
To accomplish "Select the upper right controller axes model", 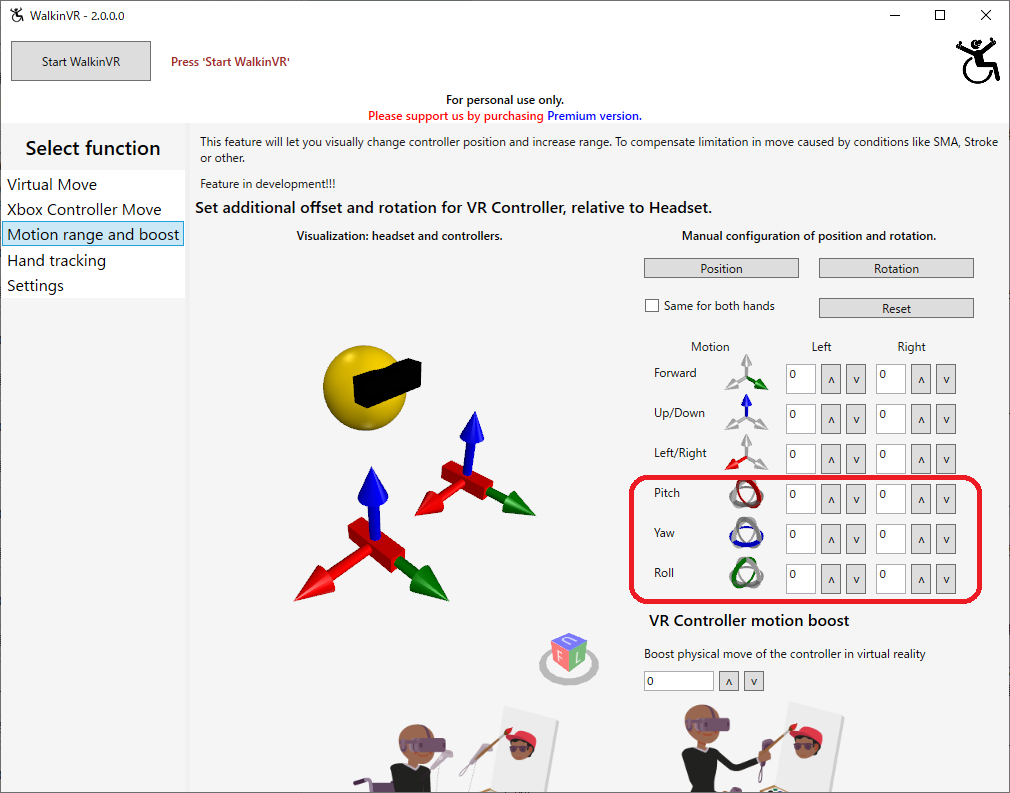I will [x=475, y=466].
